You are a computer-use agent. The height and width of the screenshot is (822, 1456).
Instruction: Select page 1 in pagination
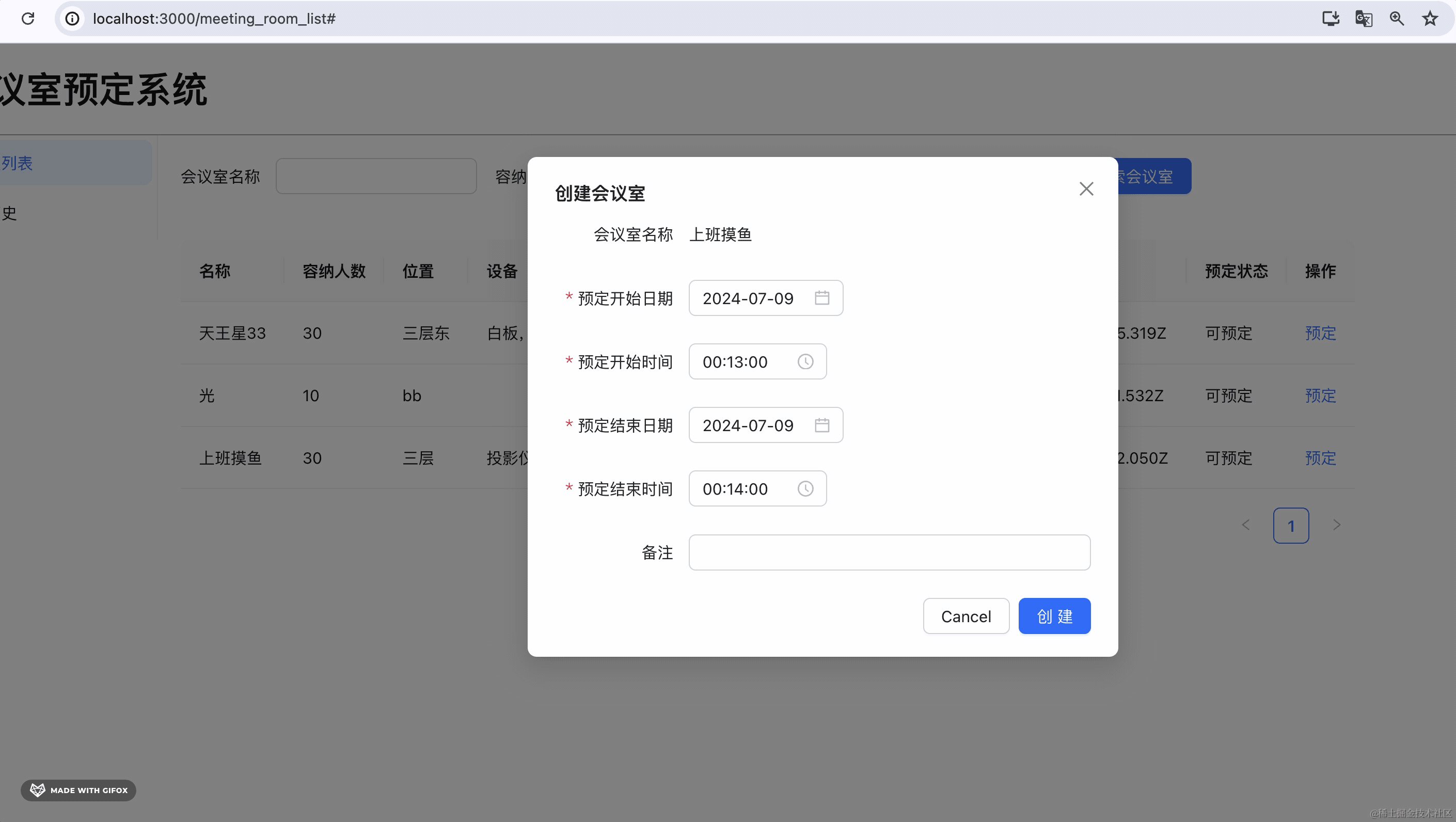[1290, 526]
